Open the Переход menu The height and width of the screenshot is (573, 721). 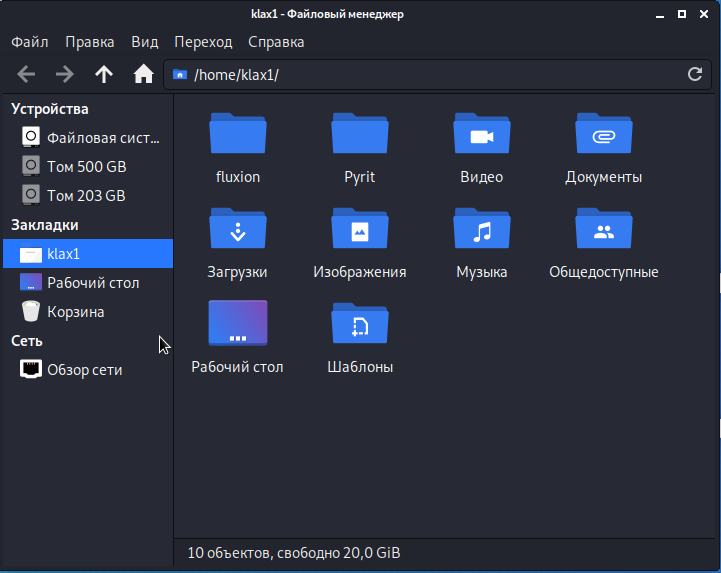(x=203, y=42)
